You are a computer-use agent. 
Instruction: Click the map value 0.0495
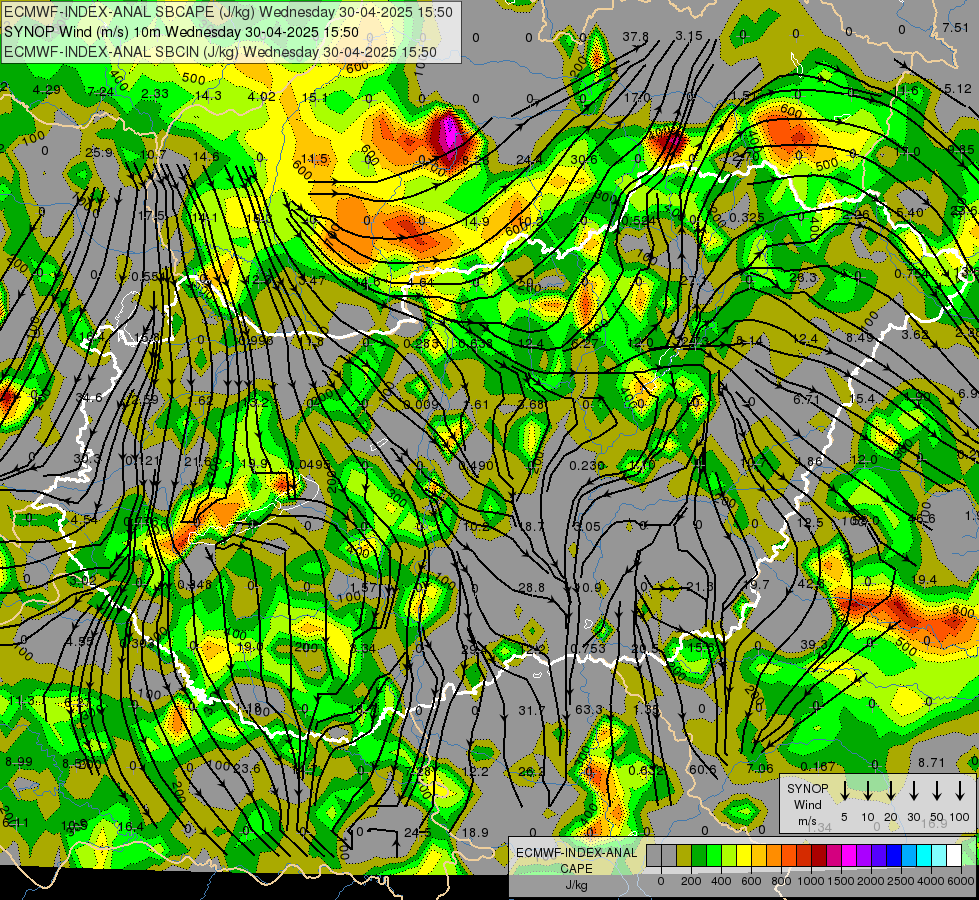point(310,464)
